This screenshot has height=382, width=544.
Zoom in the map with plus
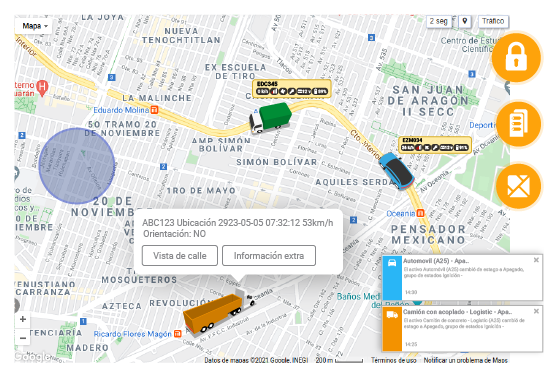[23, 319]
